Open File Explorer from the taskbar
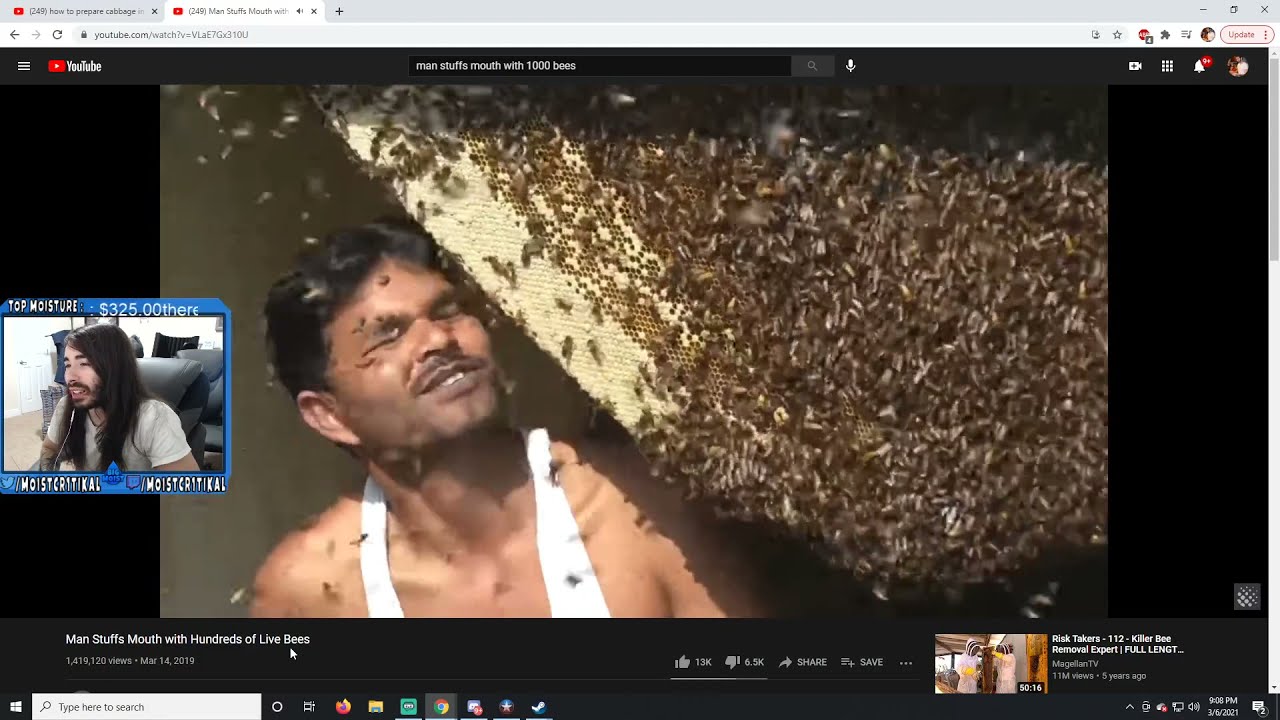The width and height of the screenshot is (1280, 720). pyautogui.click(x=376, y=707)
